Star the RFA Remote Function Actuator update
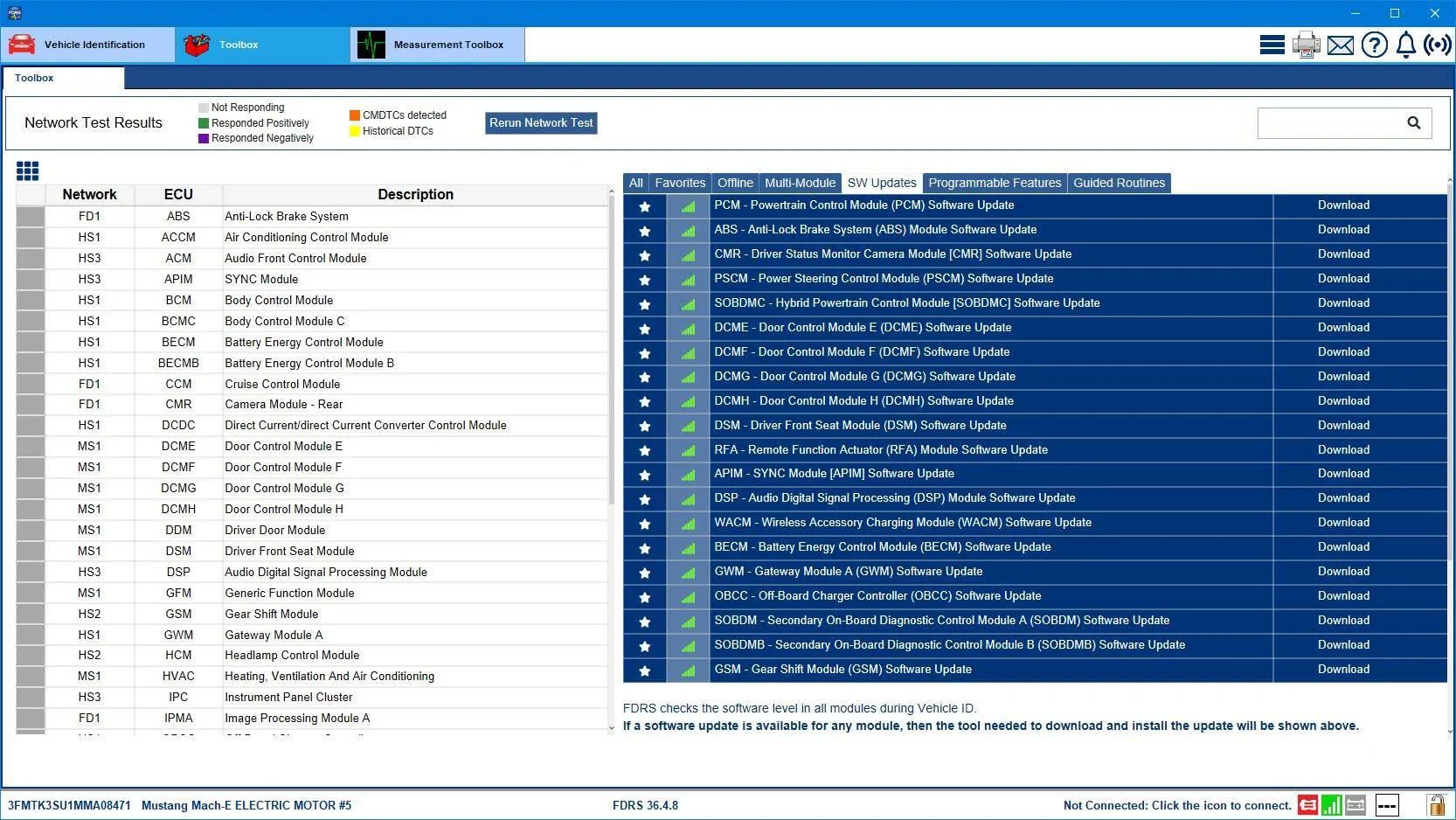Screen dimensions: 1456x820 point(645,450)
